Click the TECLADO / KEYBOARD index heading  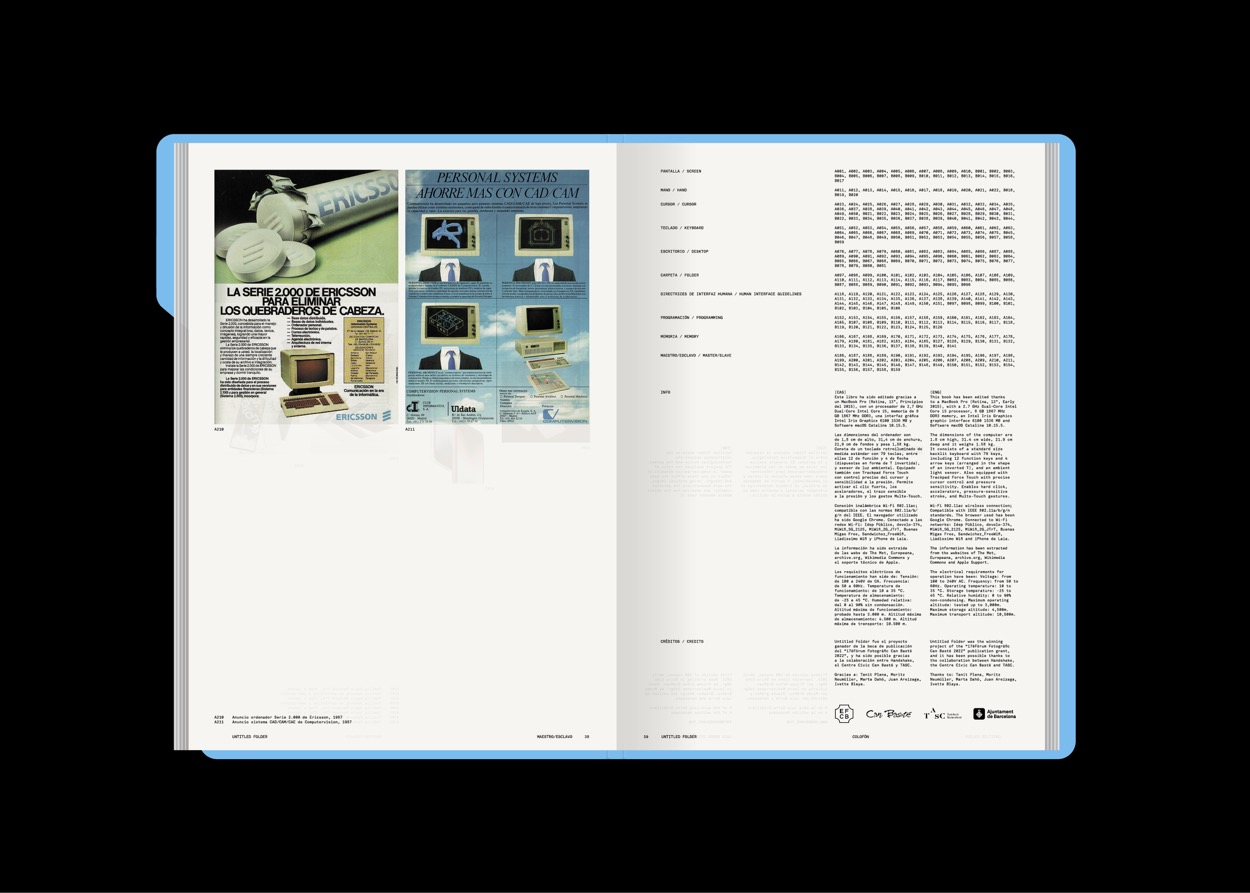coord(682,228)
